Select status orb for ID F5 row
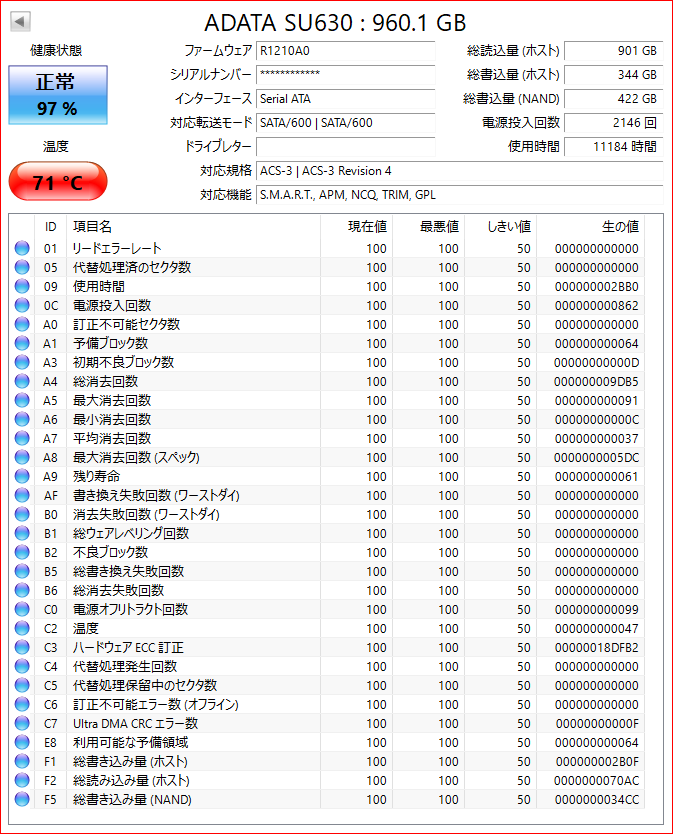 (22, 799)
